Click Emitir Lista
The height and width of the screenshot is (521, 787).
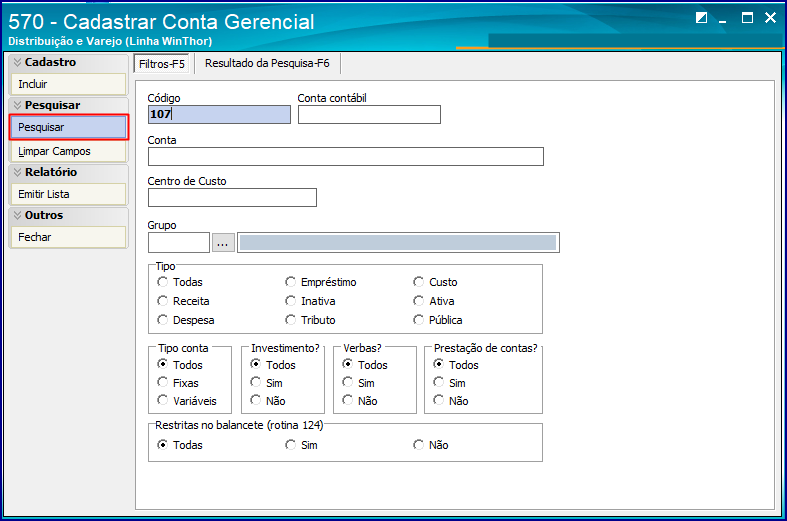[x=68, y=194]
